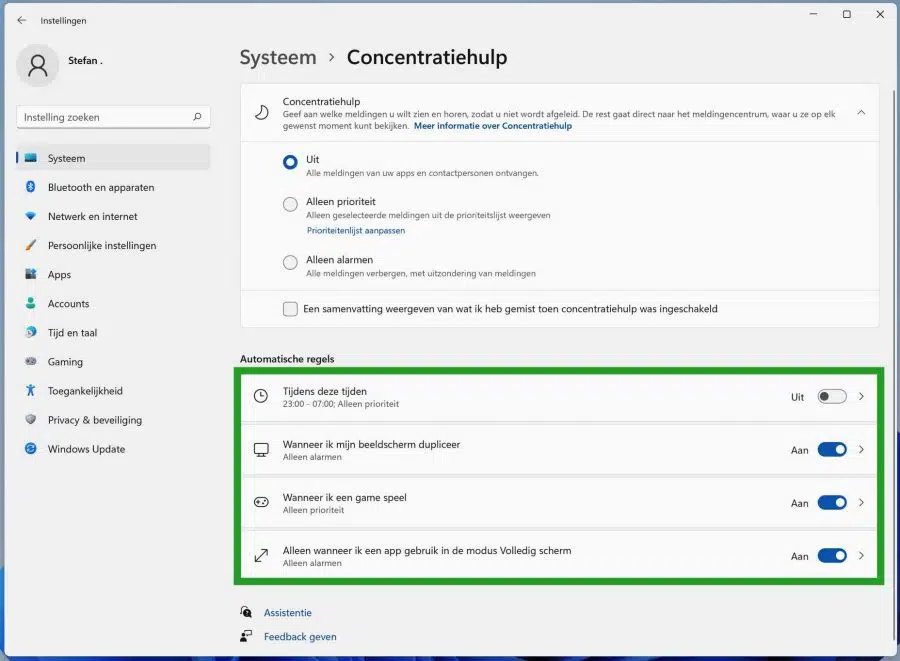Click the Tijd en taal globe icon
Viewport: 900px width, 661px height.
(30, 332)
